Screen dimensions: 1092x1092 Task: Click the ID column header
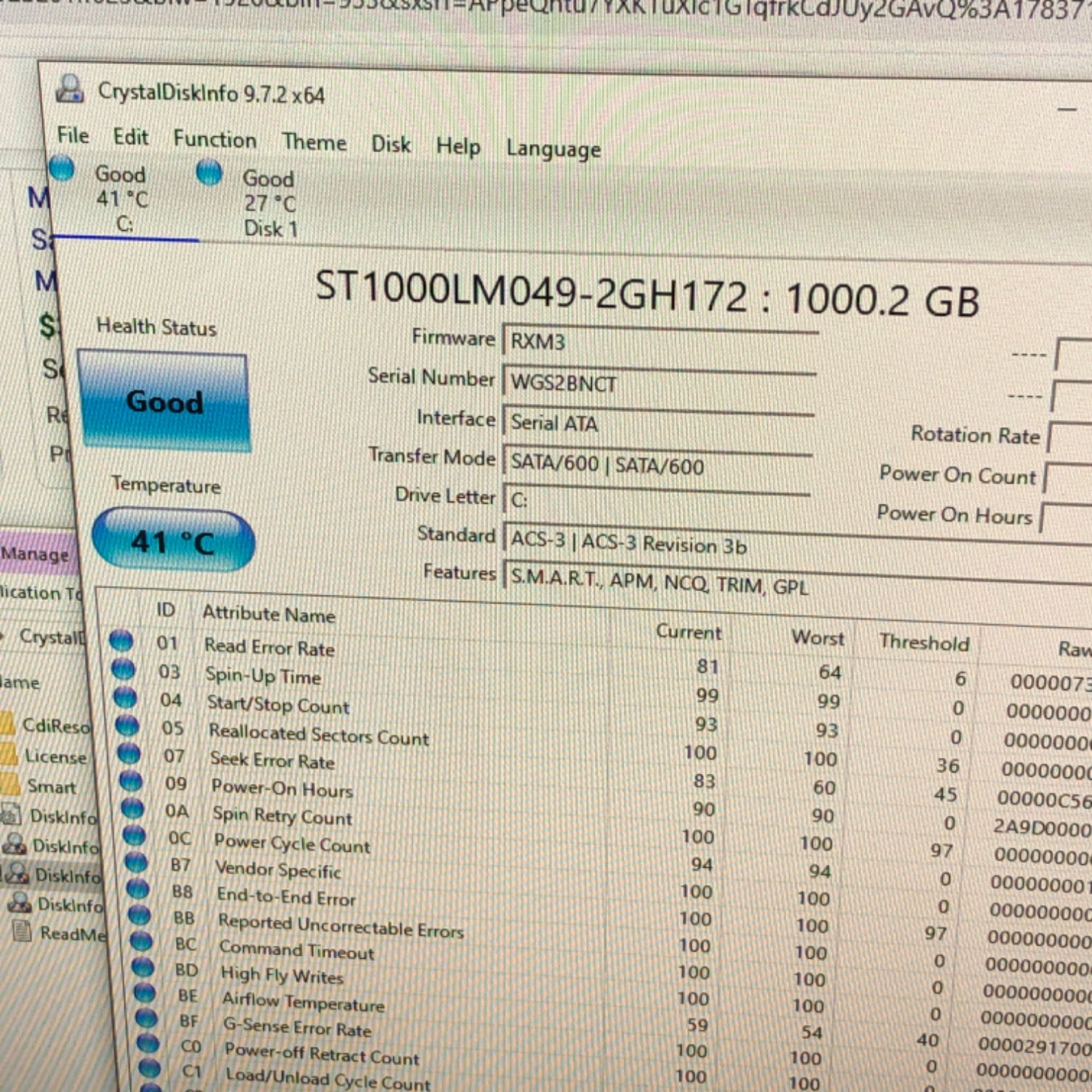166,609
